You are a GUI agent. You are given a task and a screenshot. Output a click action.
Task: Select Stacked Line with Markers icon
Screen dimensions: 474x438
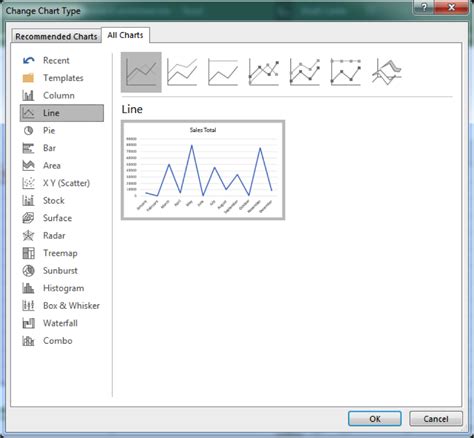305,72
